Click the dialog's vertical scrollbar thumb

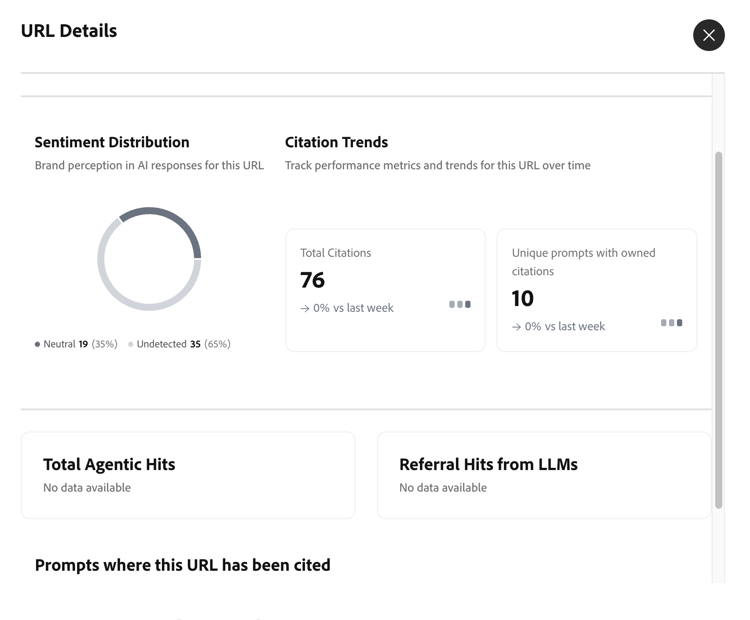[718, 330]
